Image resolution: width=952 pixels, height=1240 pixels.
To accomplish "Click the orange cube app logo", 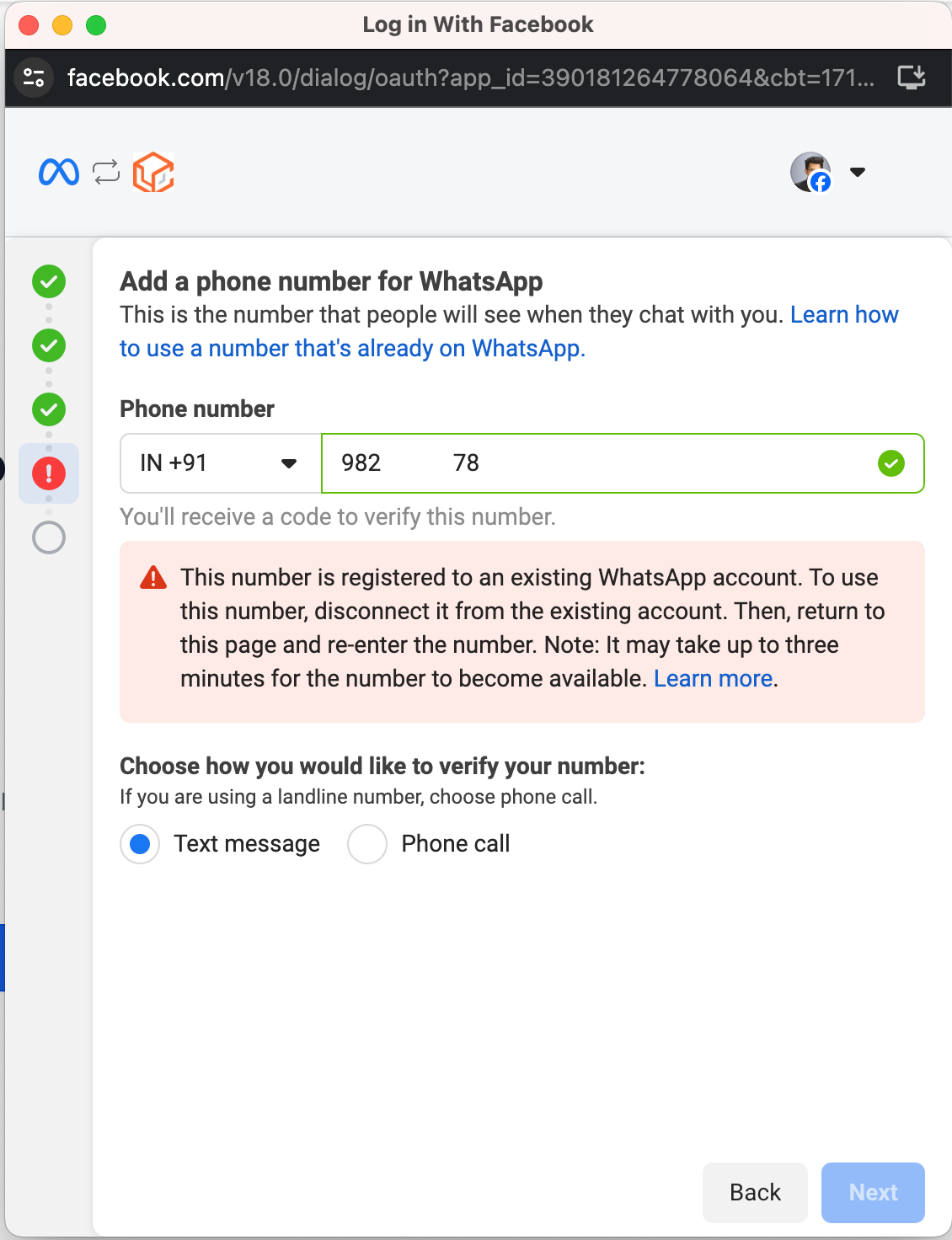I will pyautogui.click(x=153, y=172).
